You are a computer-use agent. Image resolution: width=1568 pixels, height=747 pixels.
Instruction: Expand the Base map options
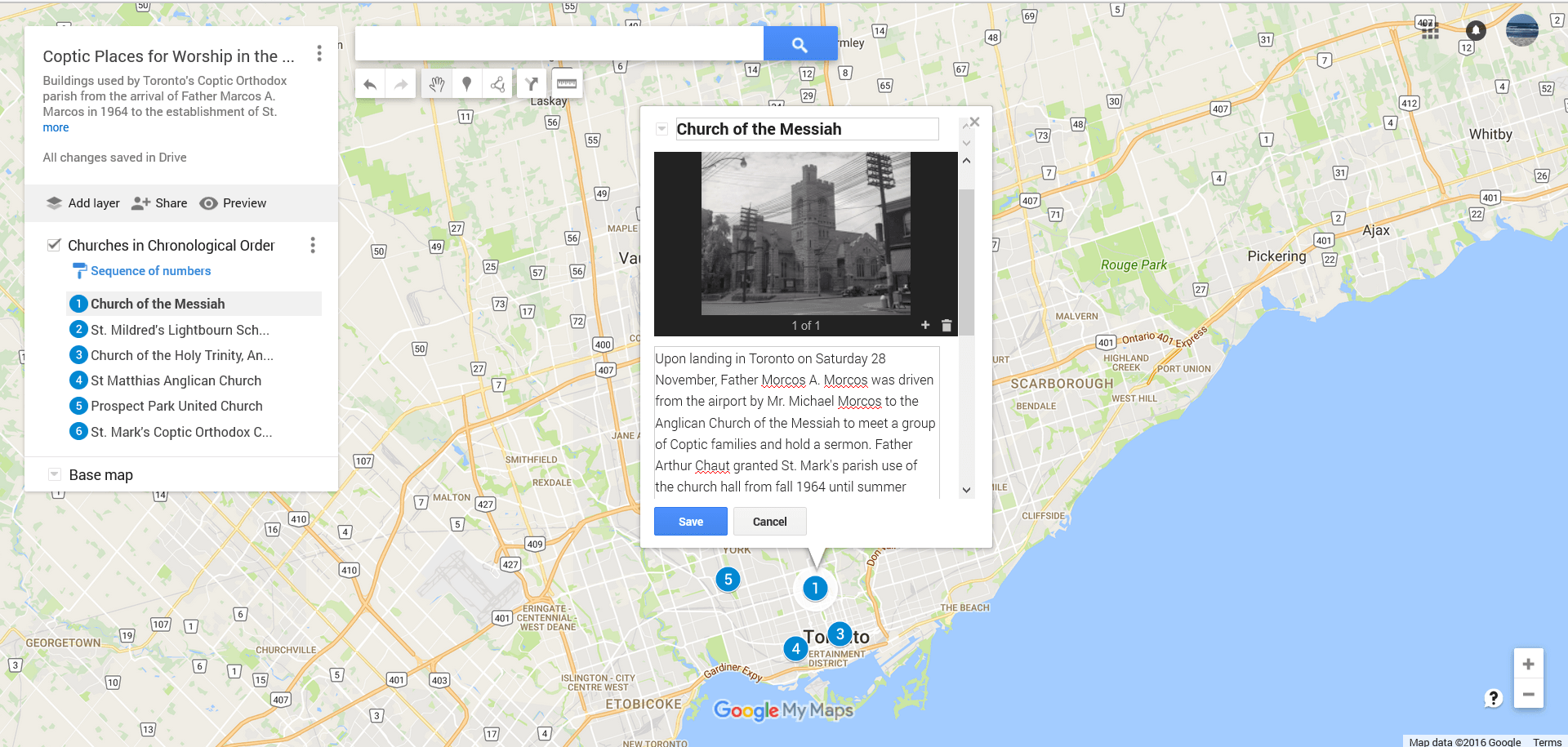tap(55, 474)
